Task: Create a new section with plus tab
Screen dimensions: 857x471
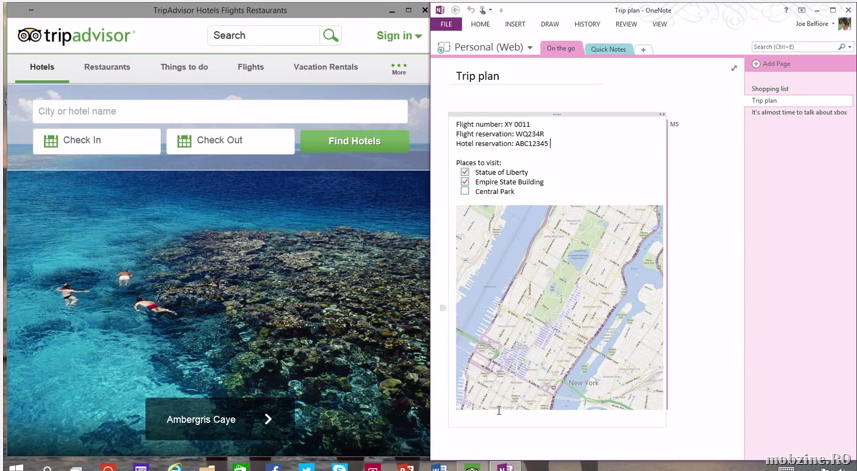Action: click(x=643, y=50)
